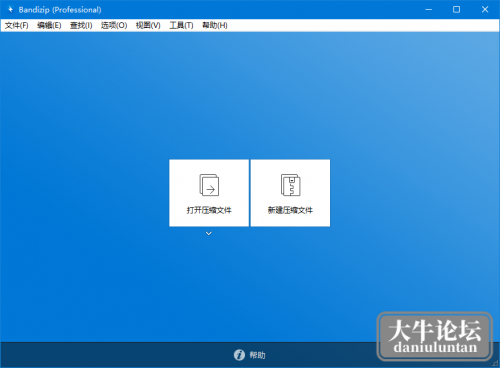Click the 新建压缩文件 tile
Screen dimensions: 500x368
pos(290,193)
